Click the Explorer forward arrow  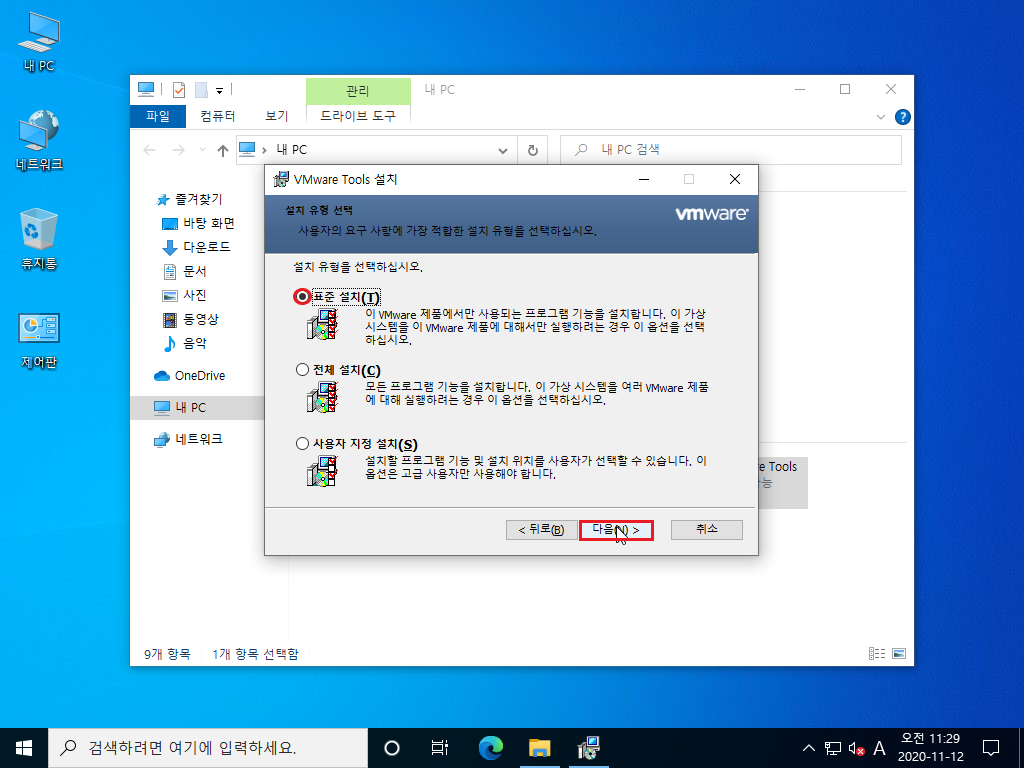click(x=178, y=151)
